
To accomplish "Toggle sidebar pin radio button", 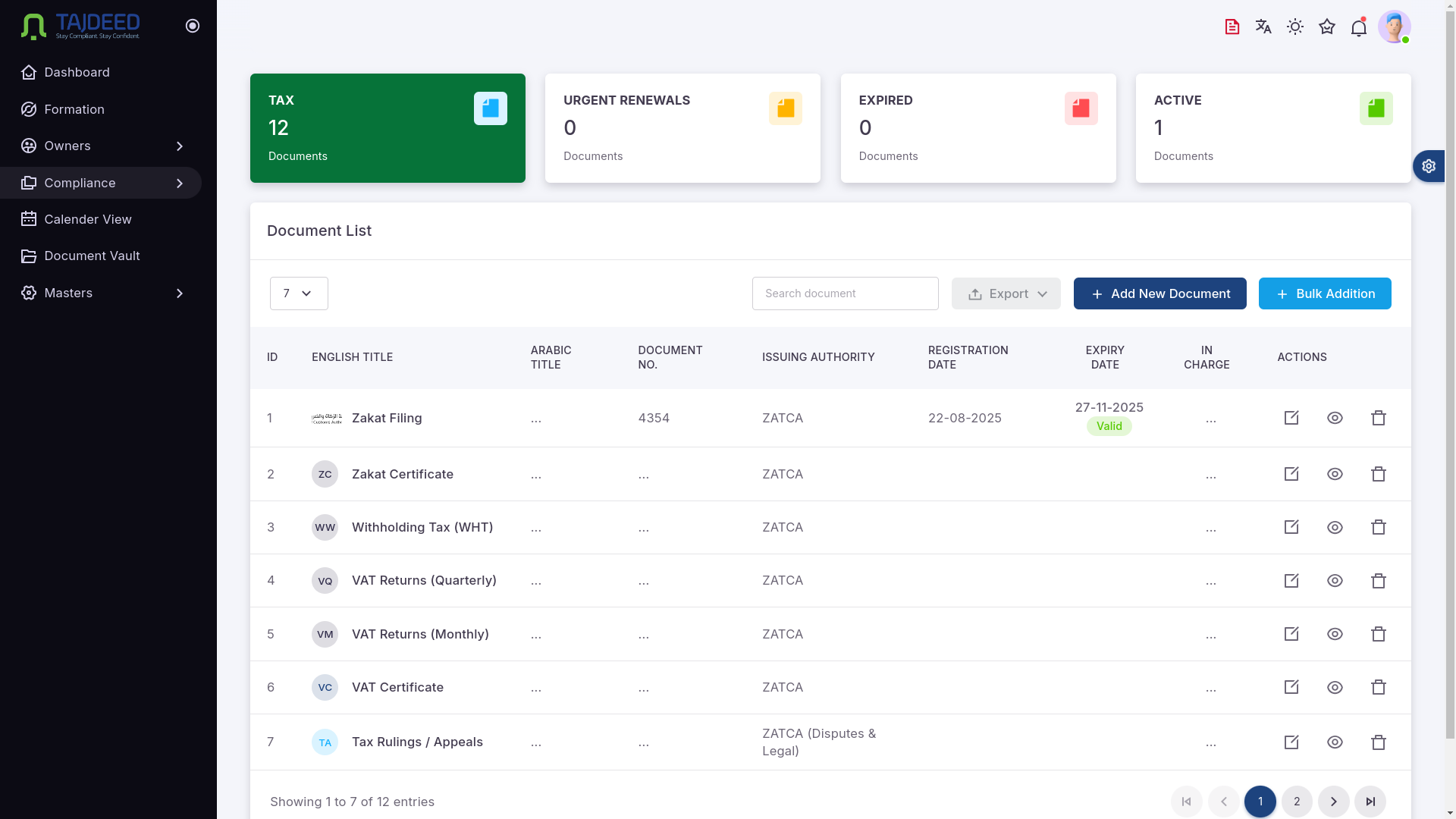I will [193, 26].
